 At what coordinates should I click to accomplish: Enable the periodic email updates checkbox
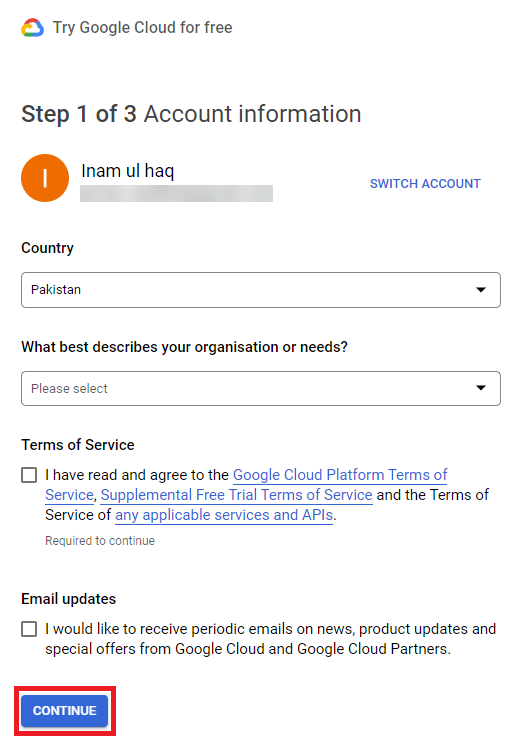click(x=29, y=629)
